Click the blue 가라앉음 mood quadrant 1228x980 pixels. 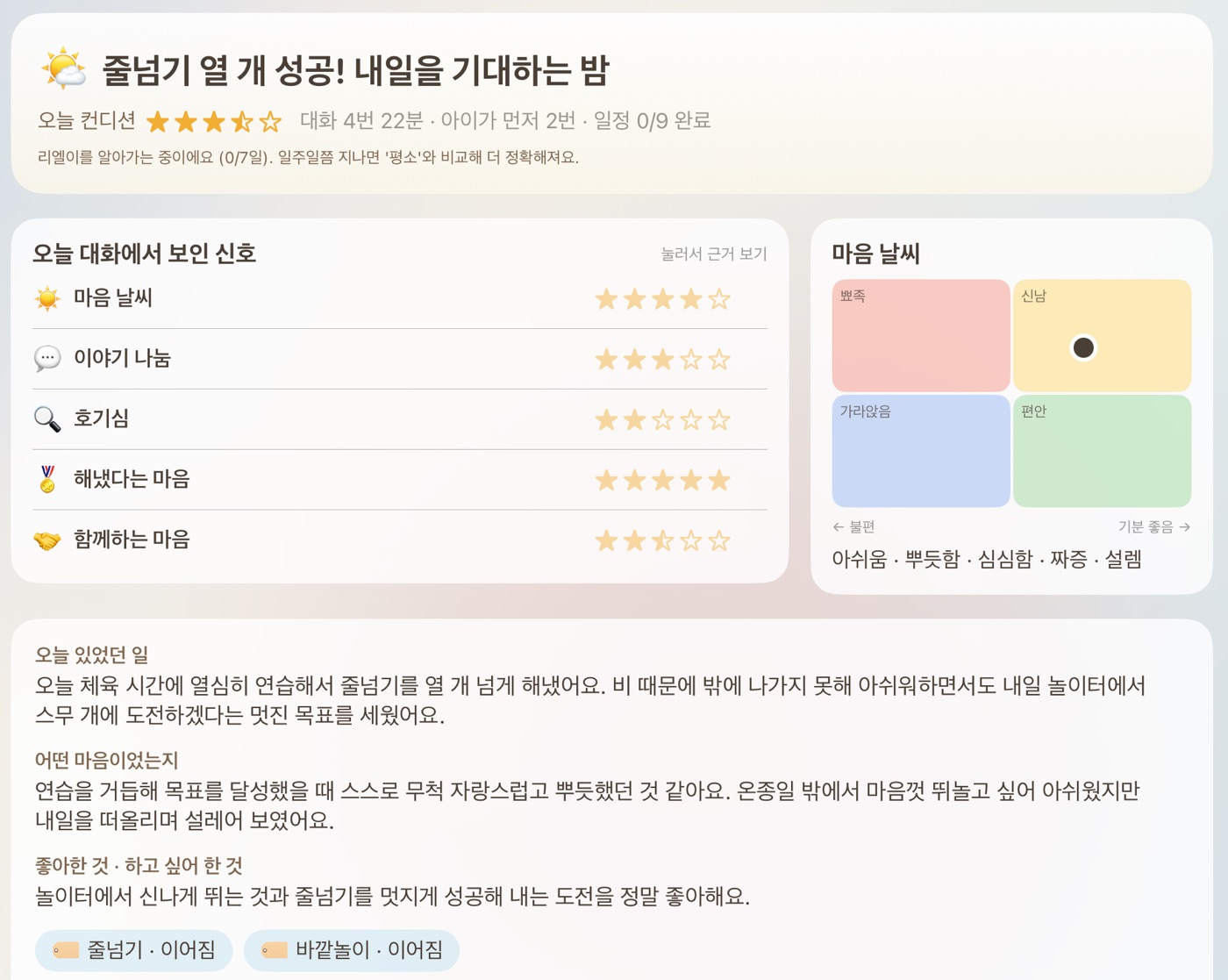(x=921, y=451)
